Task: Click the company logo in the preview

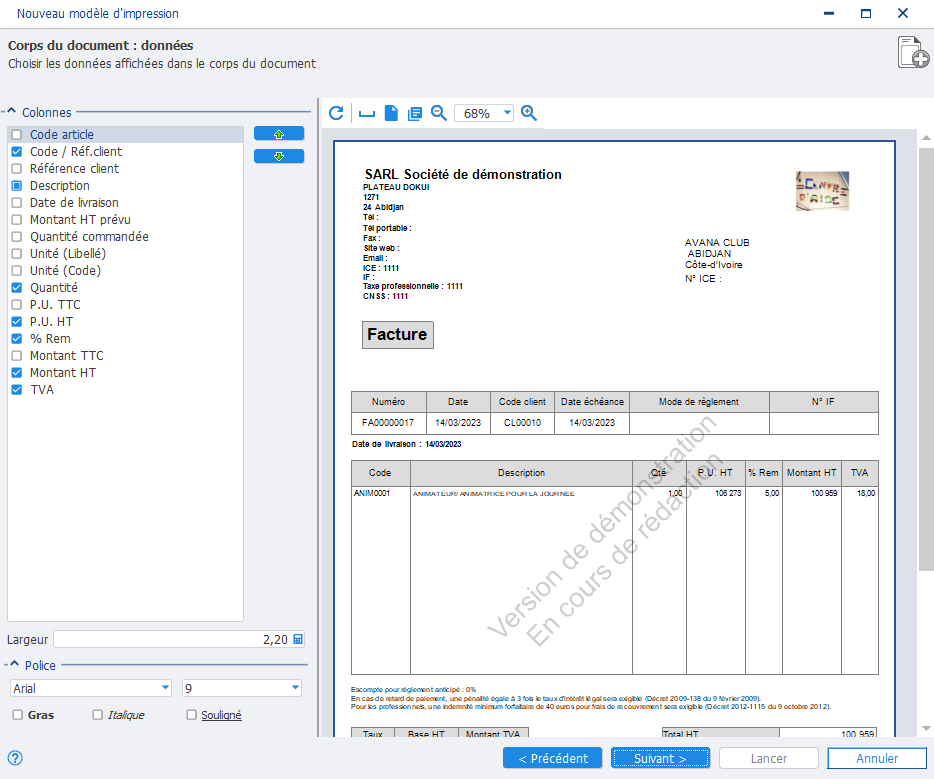Action: 822,191
